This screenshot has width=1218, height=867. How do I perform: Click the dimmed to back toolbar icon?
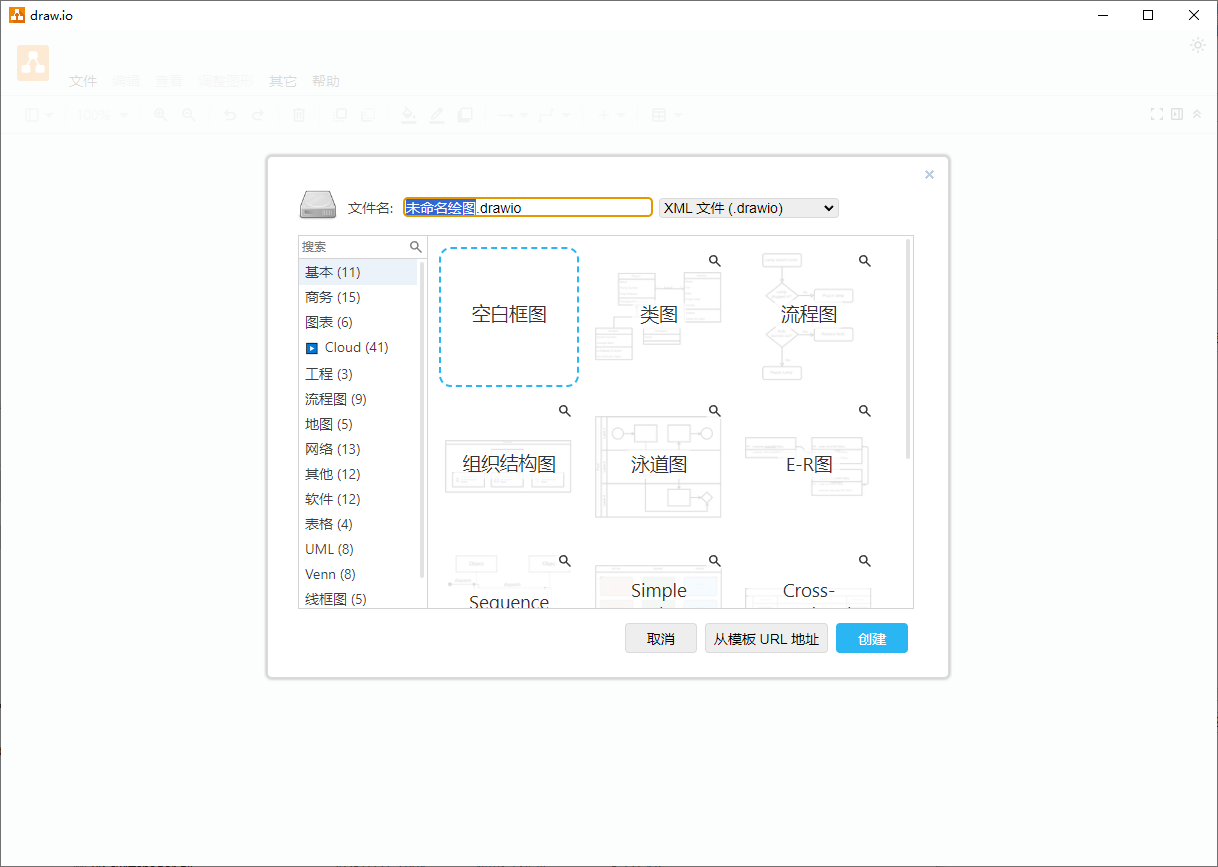coord(368,115)
